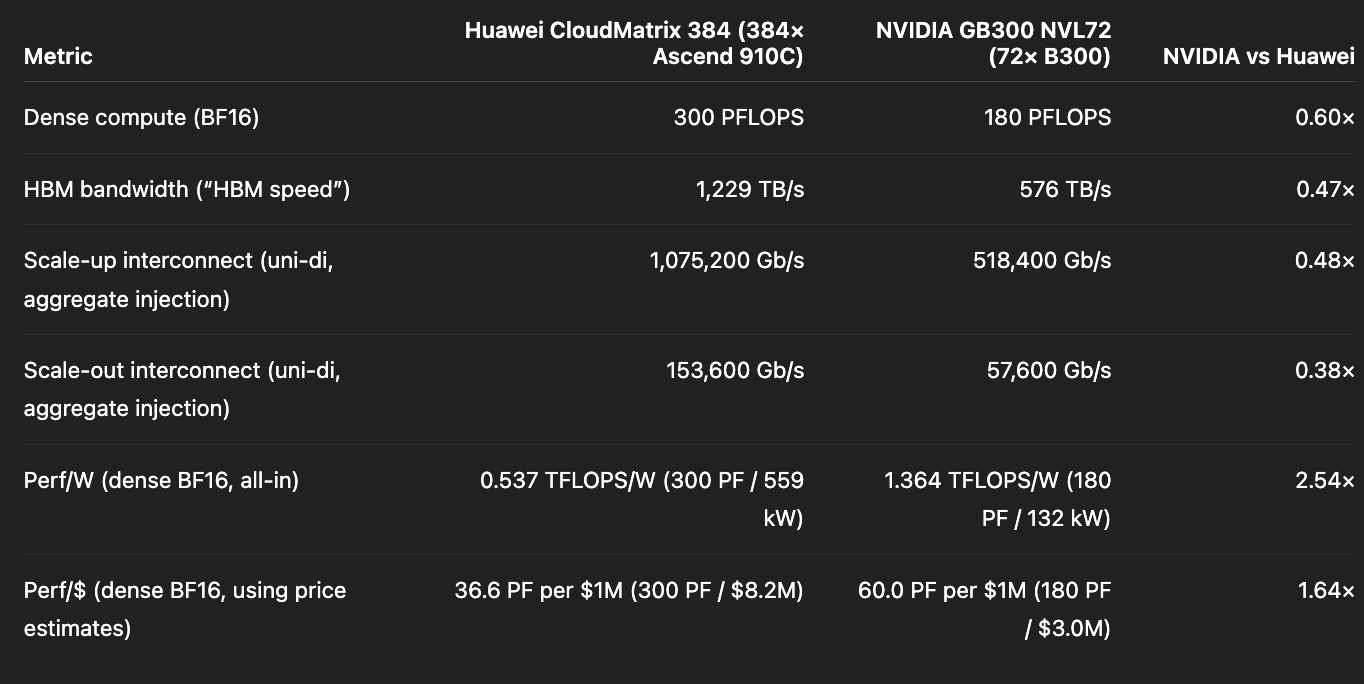This screenshot has width=1364, height=684.
Task: Select the Huawei CloudMatrix 384 column header
Action: pyautogui.click(x=634, y=43)
